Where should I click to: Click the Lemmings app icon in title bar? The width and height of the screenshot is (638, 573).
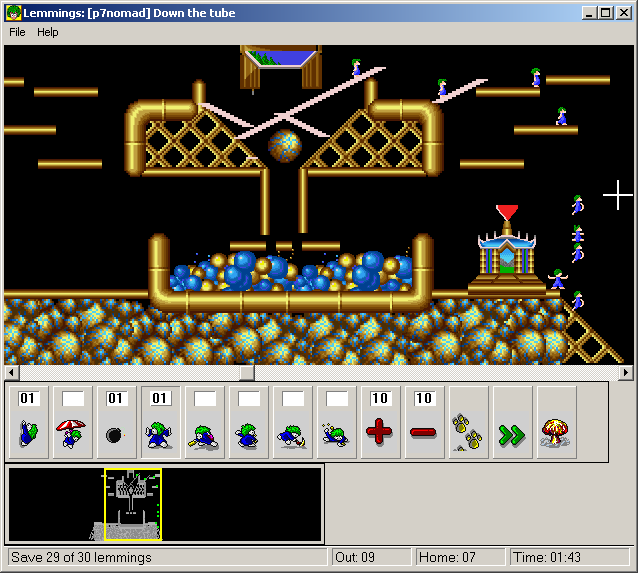(x=13, y=13)
